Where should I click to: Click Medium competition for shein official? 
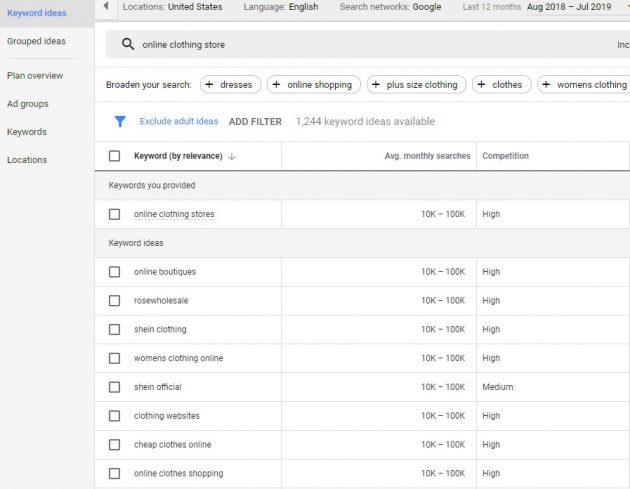pos(498,387)
